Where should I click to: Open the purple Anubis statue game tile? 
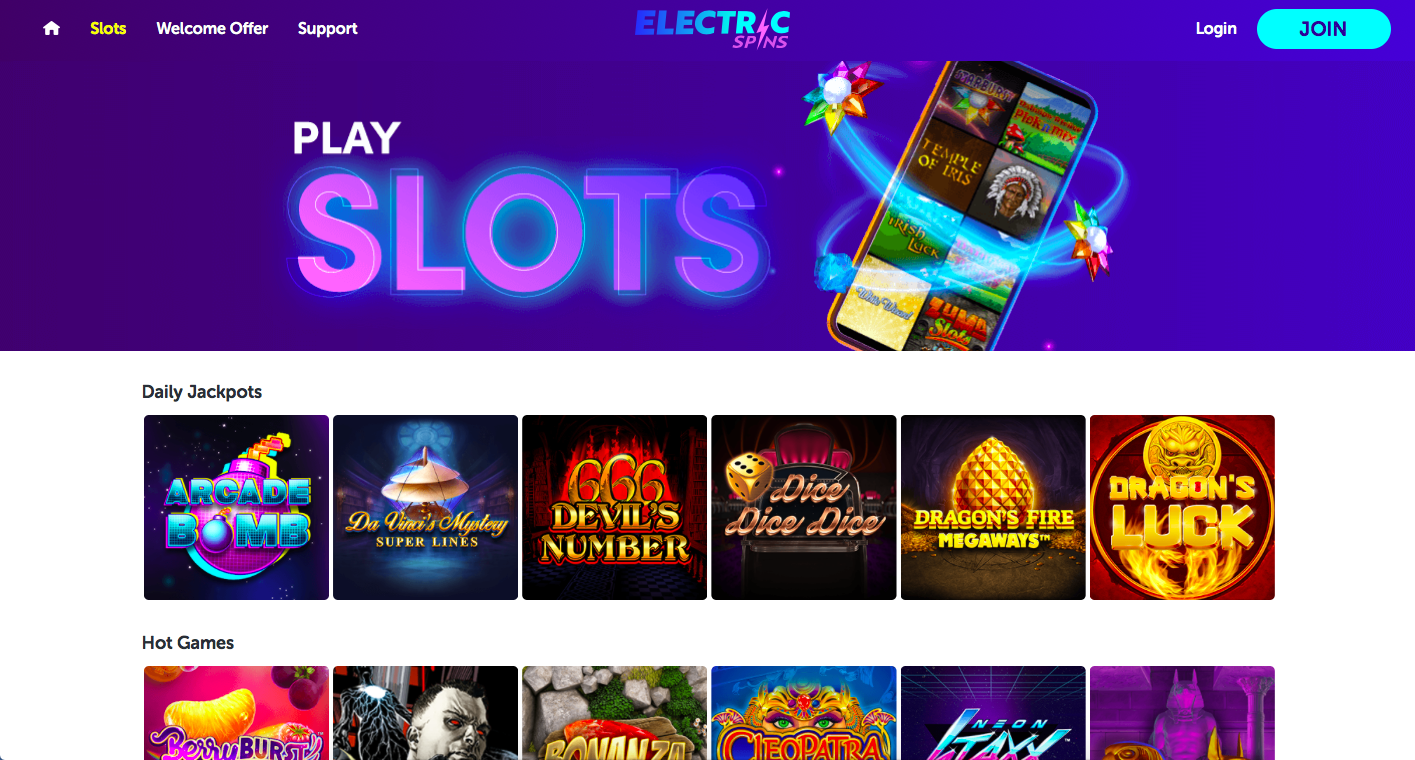pyautogui.click(x=1182, y=713)
